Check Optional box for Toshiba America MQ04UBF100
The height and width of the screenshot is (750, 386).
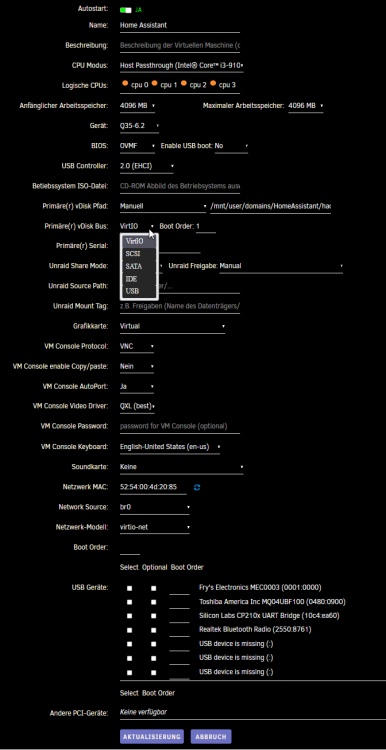coord(154,602)
